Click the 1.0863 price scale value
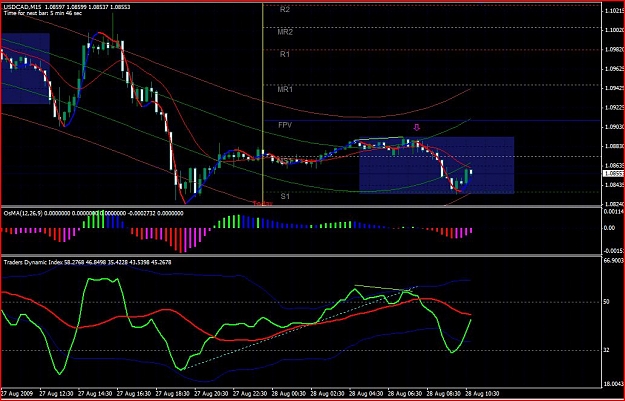The image size is (625, 401). pyautogui.click(x=614, y=165)
